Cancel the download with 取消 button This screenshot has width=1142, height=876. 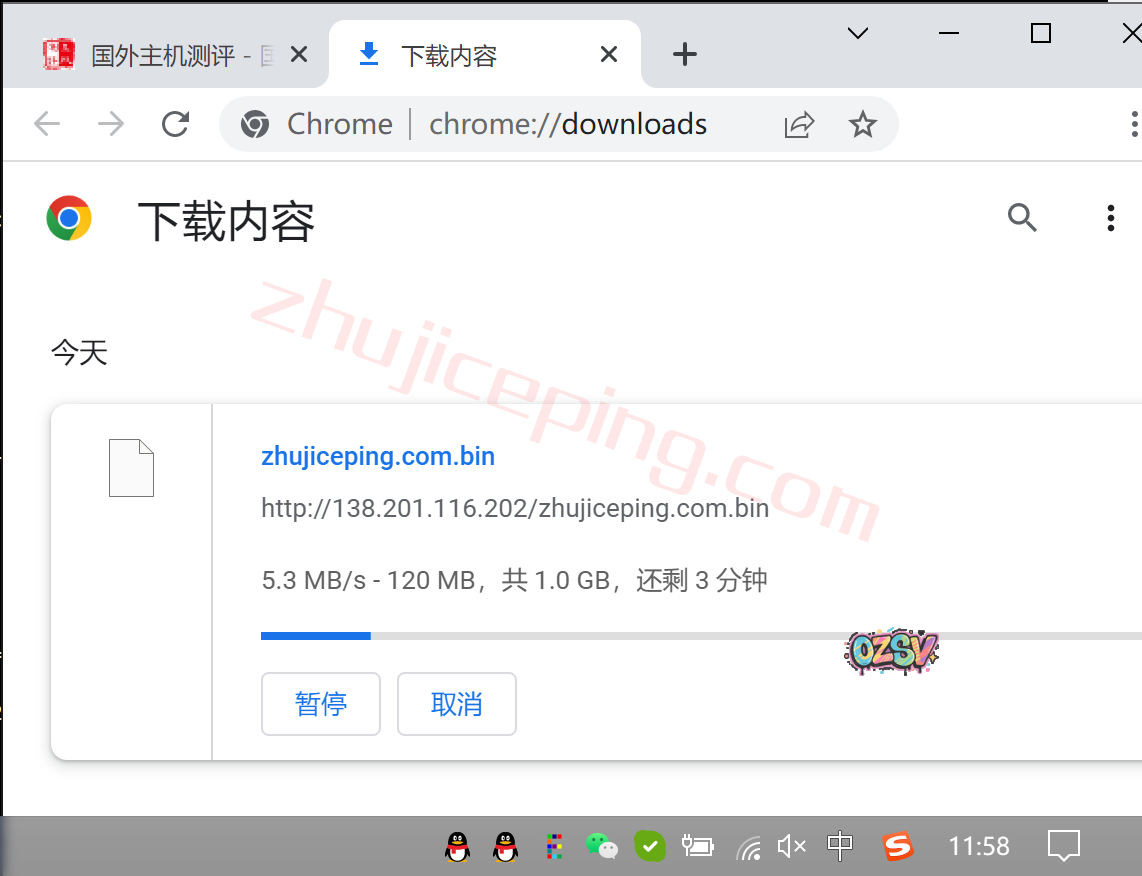(x=456, y=704)
